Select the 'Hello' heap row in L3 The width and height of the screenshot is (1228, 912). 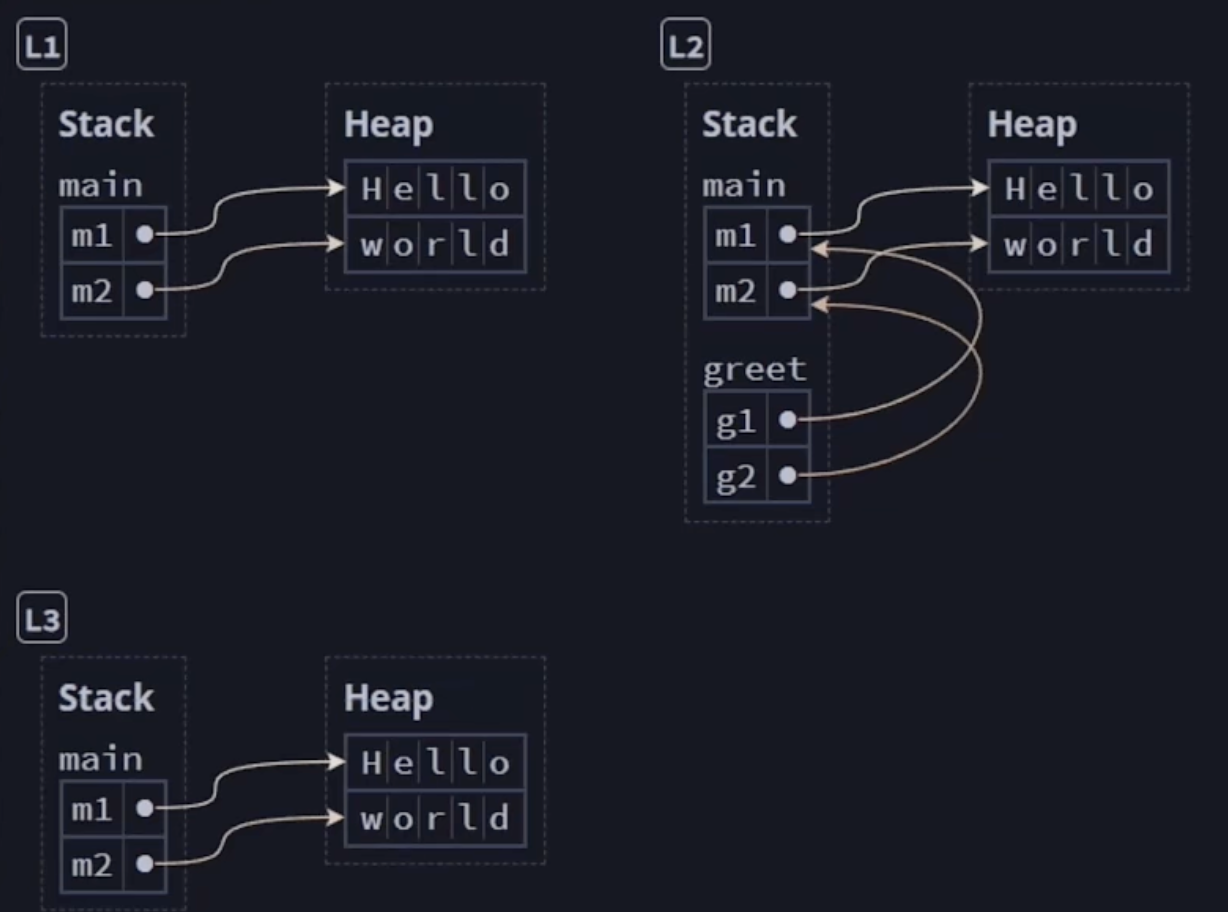[x=435, y=763]
